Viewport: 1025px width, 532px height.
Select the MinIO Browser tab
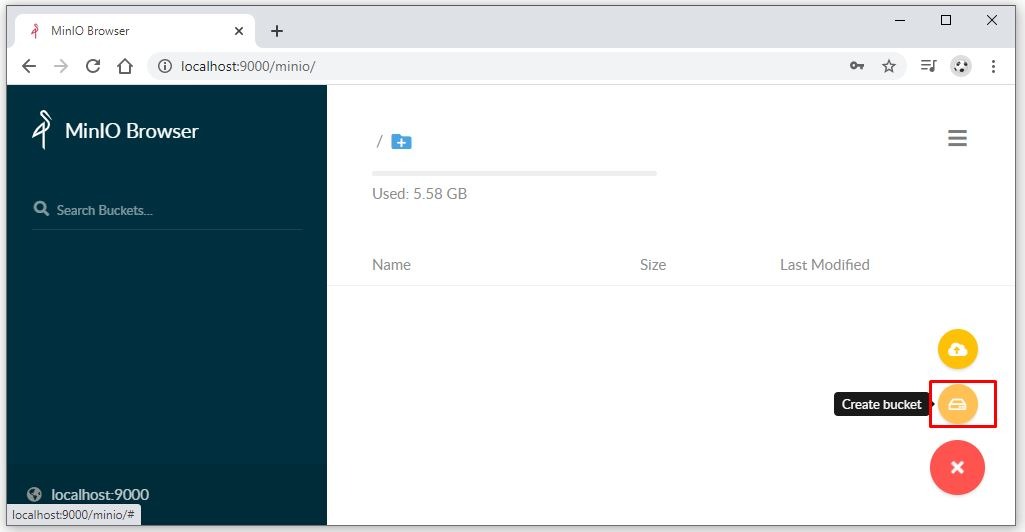click(x=130, y=31)
